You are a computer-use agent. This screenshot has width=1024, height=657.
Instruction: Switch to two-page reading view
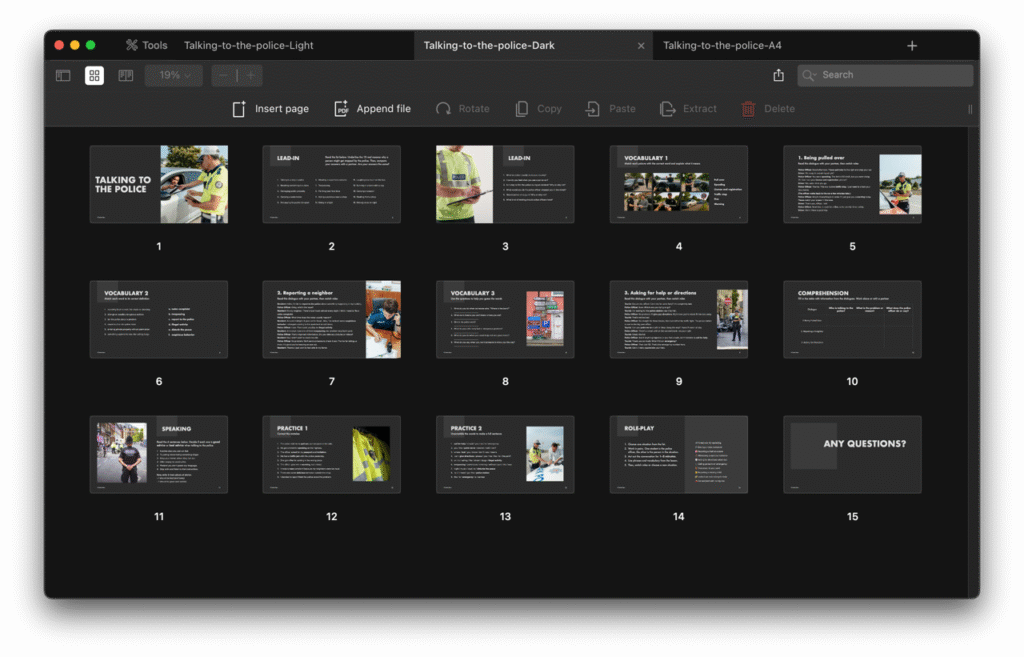[126, 75]
